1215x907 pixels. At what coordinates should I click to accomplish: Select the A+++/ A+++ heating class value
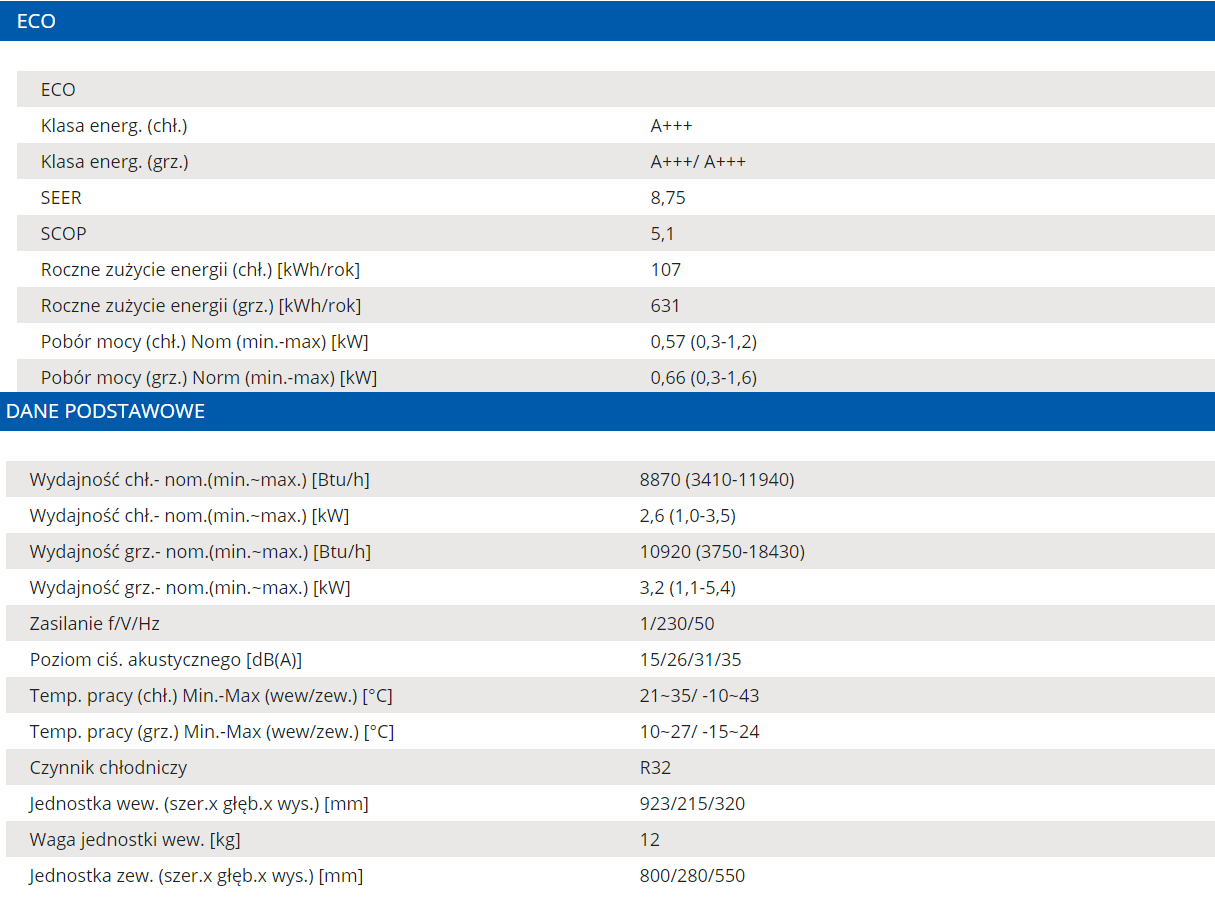(698, 162)
